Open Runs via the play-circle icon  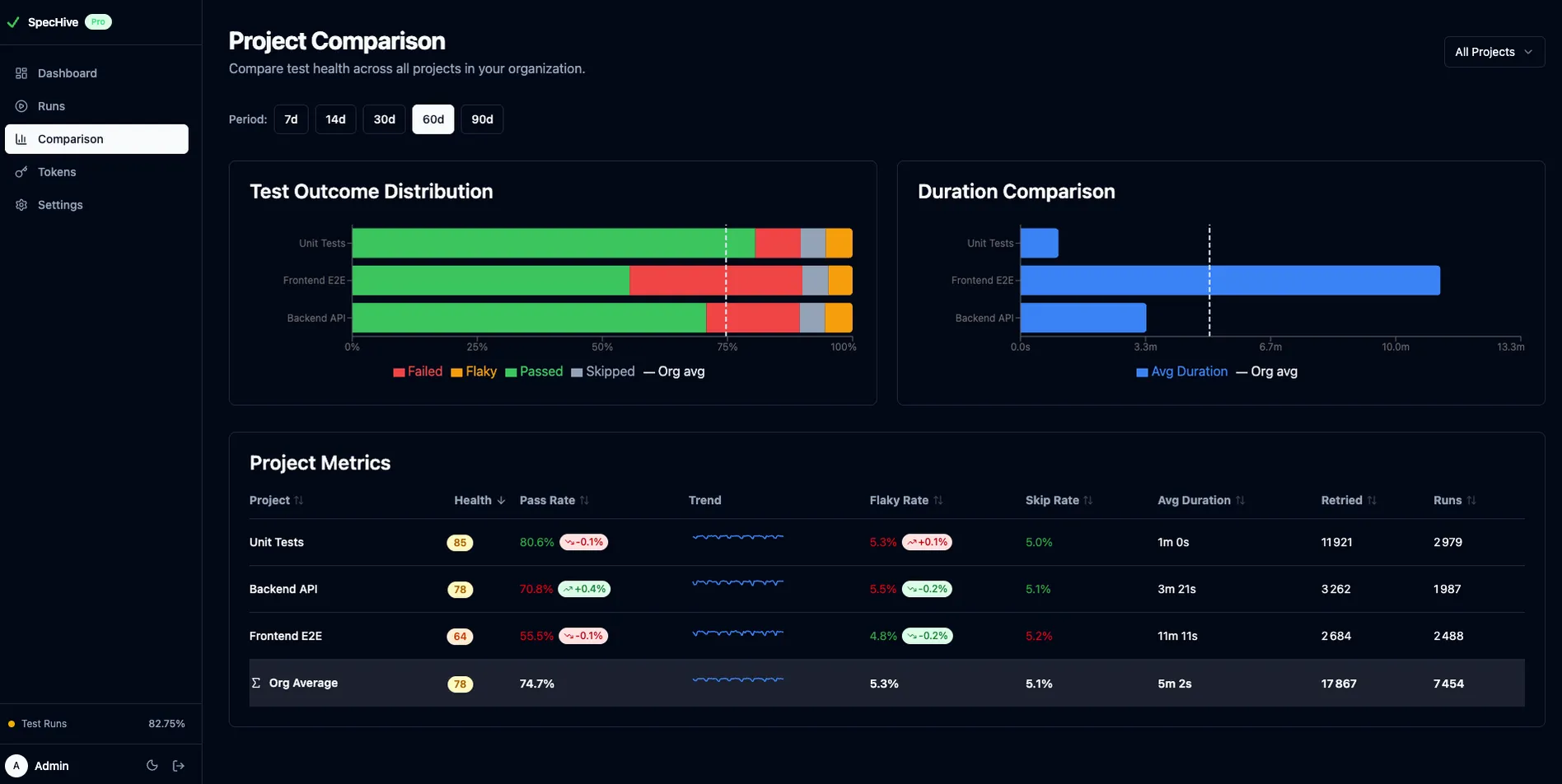[x=21, y=105]
